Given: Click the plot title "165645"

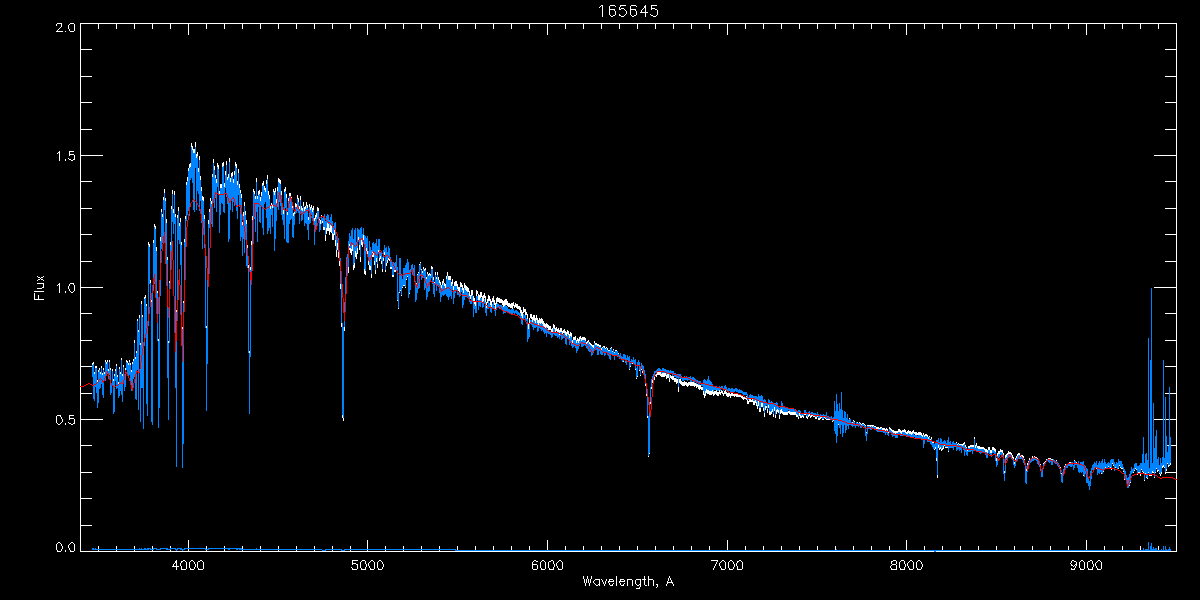Looking at the screenshot, I should tap(628, 10).
